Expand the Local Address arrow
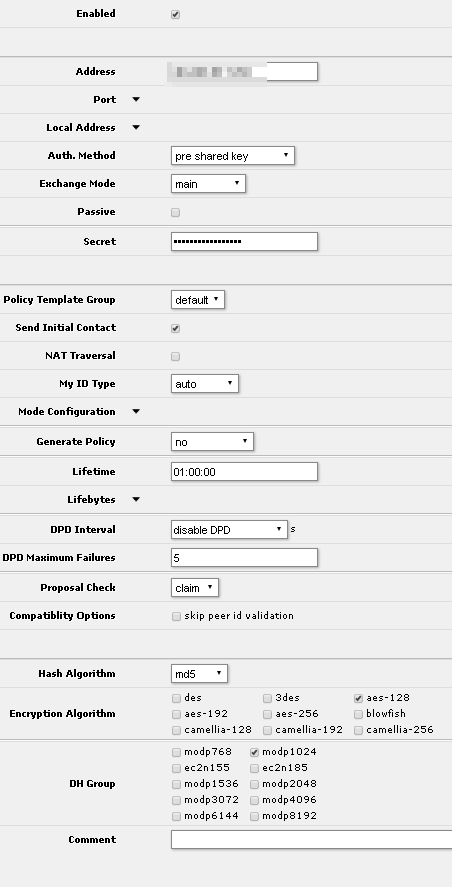This screenshot has width=452, height=887. pyautogui.click(x=136, y=128)
